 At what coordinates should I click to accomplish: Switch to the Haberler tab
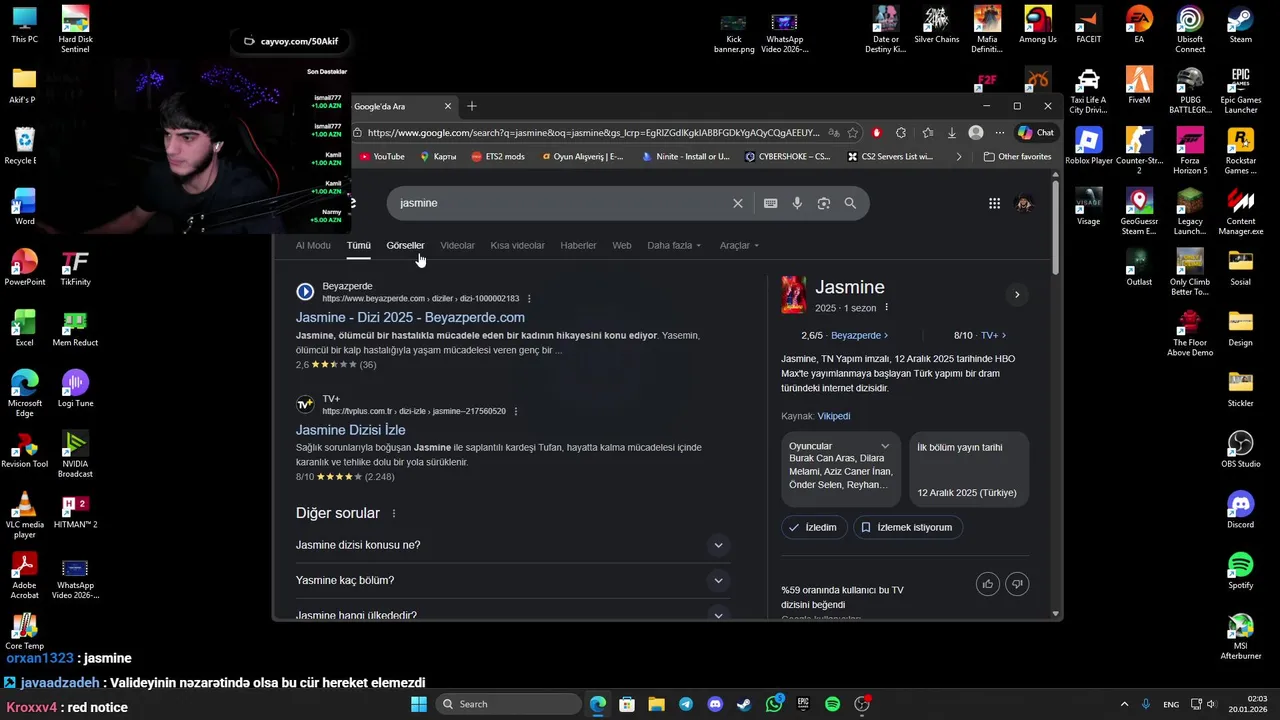578,245
